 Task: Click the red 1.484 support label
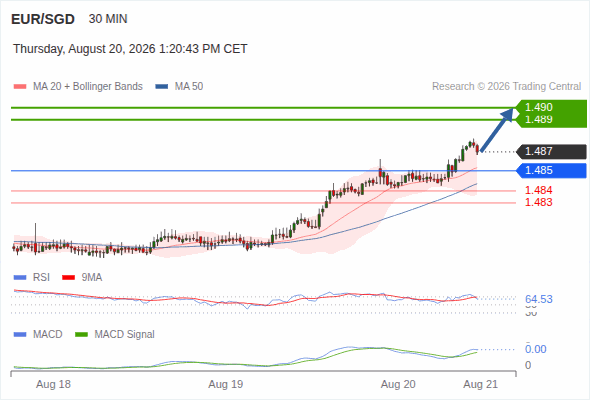coord(538,190)
